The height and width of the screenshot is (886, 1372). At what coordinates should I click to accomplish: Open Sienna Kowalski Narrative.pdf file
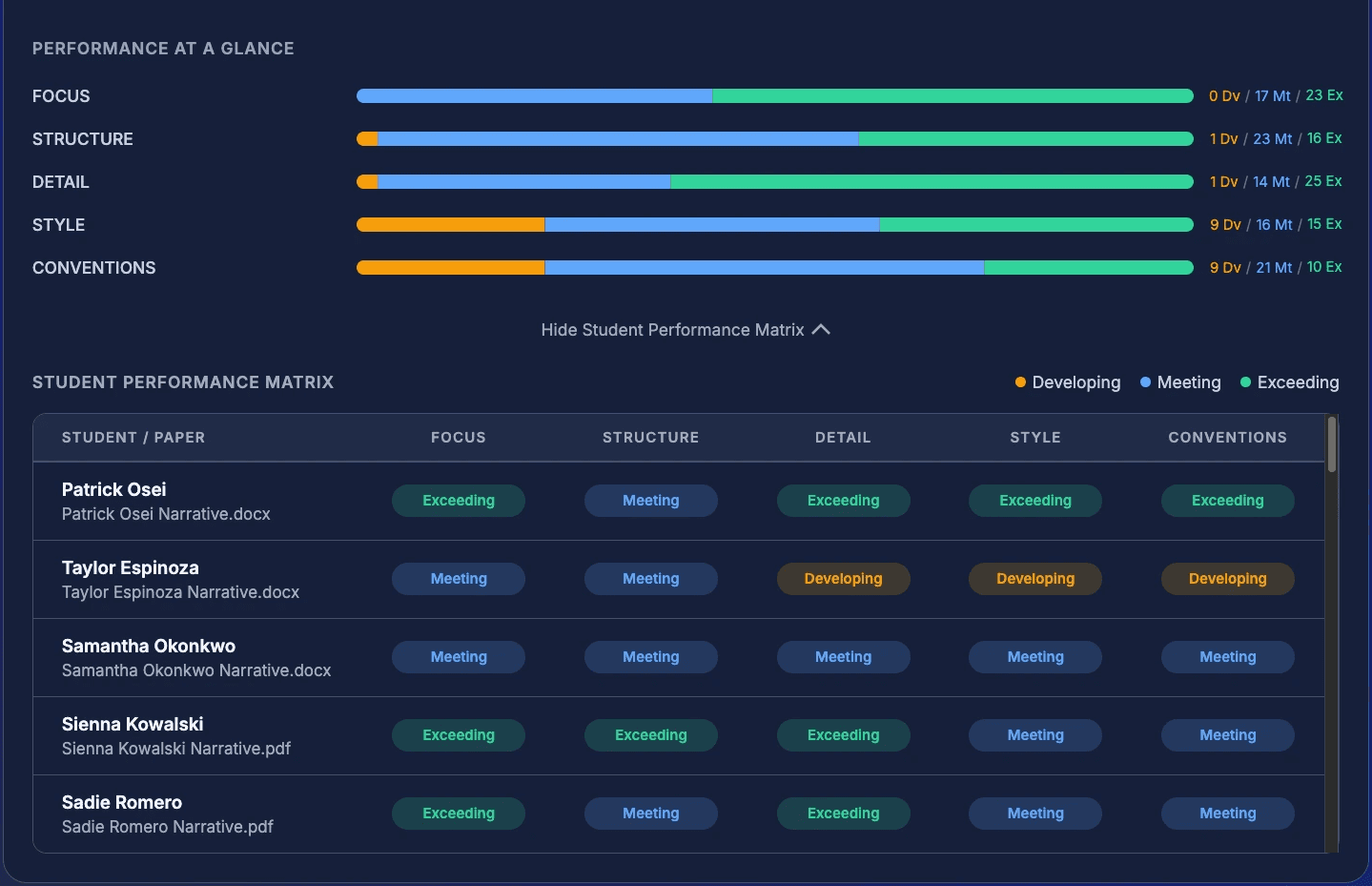176,749
